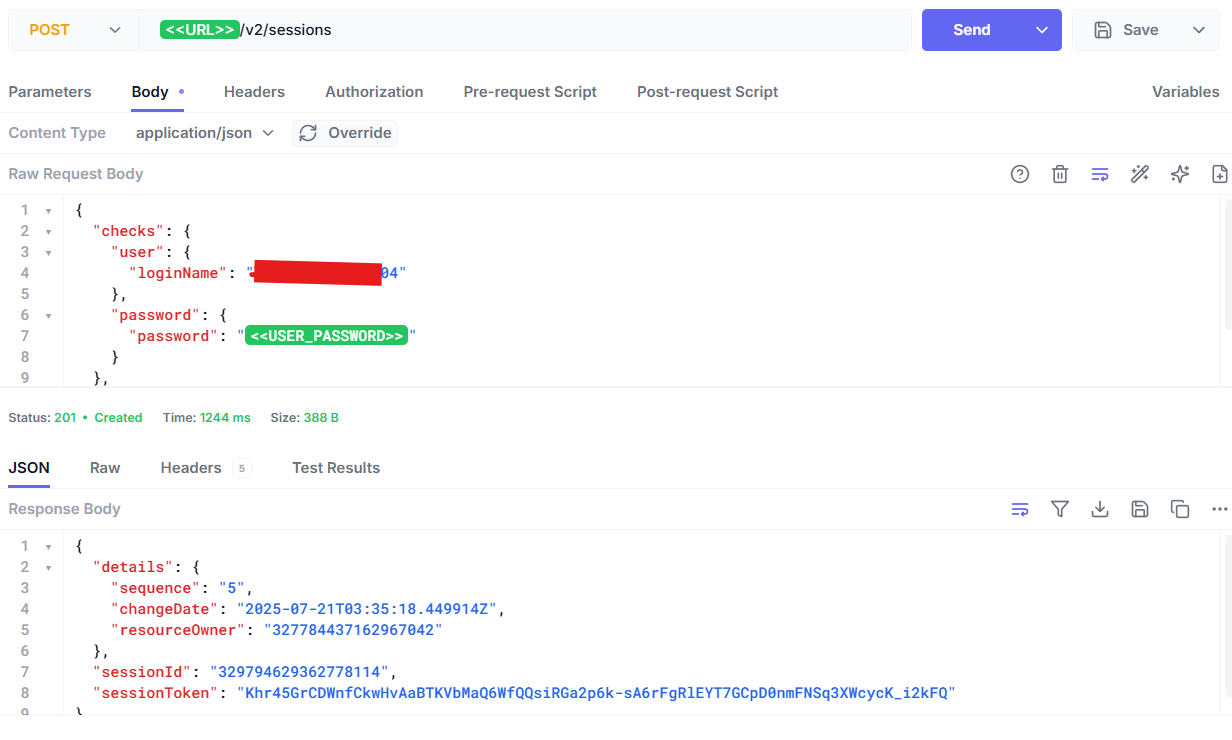Screen dimensions: 1232x740
Task: Open response more options ellipsis
Action: coord(1219,509)
